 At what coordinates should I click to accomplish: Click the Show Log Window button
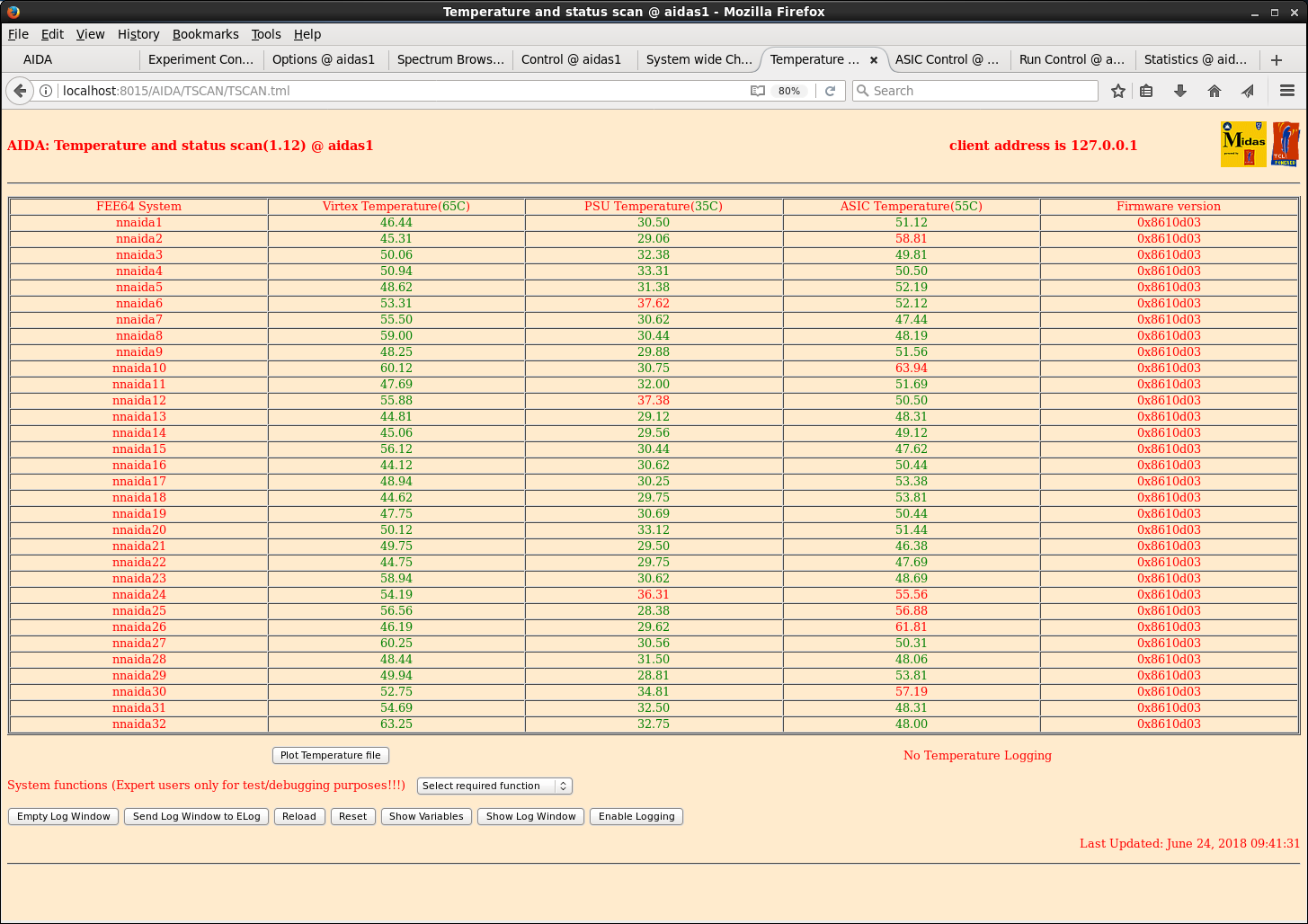tap(531, 816)
